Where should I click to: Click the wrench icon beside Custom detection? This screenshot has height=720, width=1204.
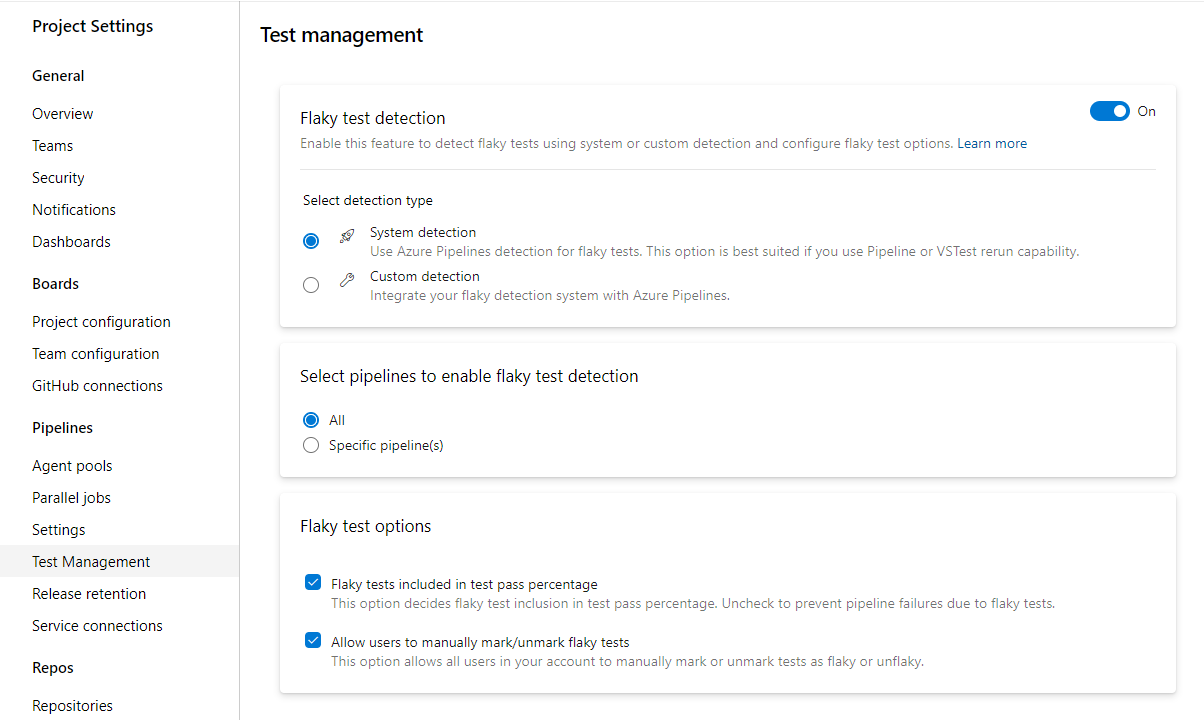coord(347,280)
